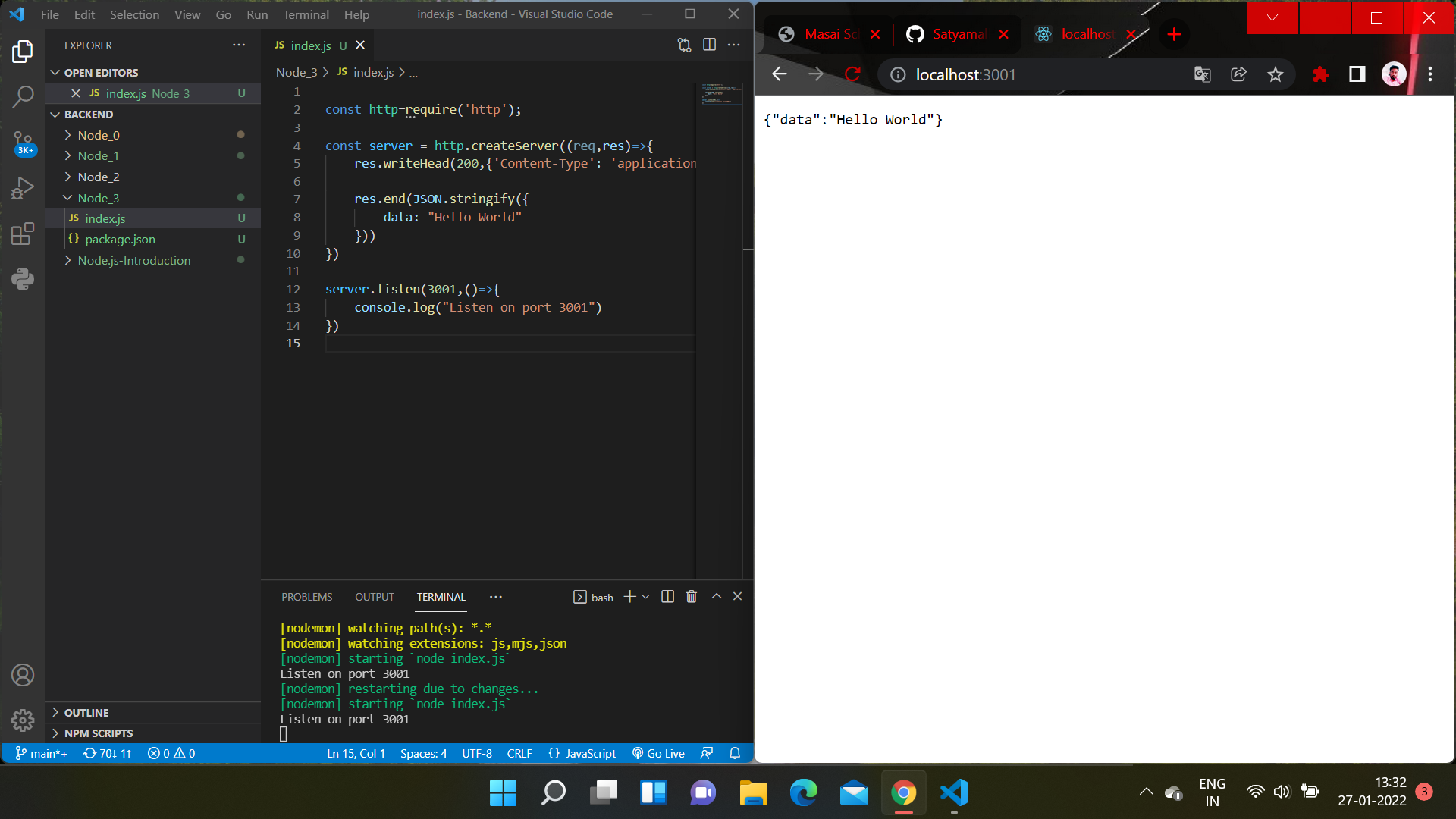This screenshot has height=819, width=1456.
Task: Start the Go Live server
Action: tap(659, 753)
